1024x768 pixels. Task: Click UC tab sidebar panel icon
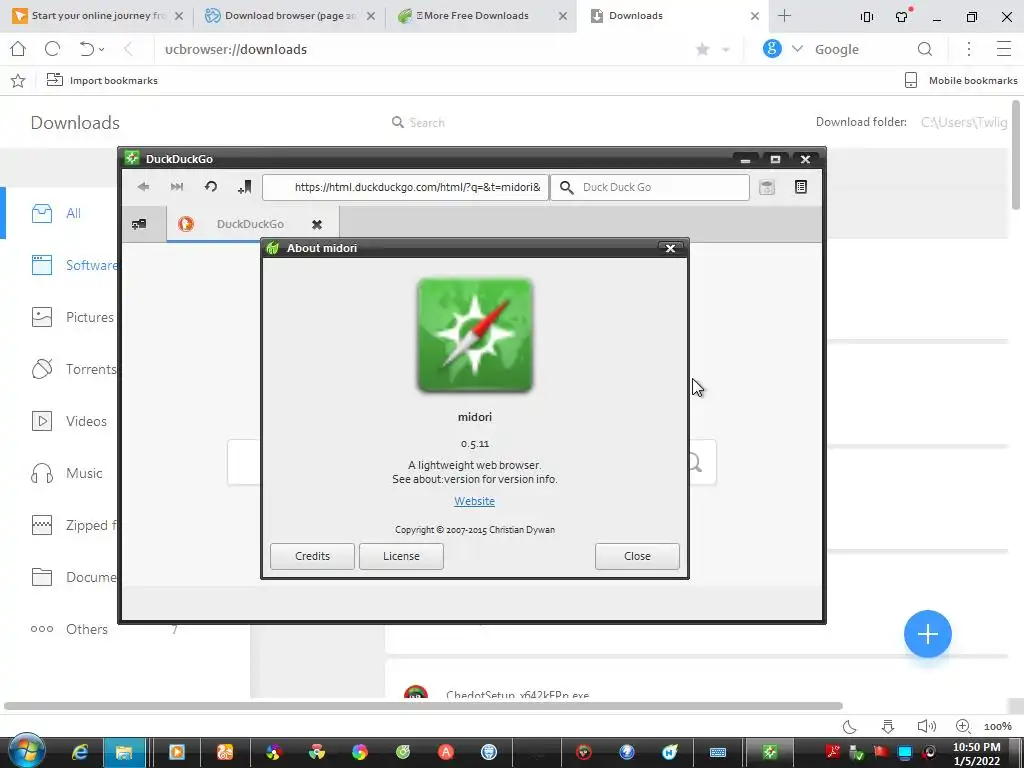pyautogui.click(x=867, y=17)
